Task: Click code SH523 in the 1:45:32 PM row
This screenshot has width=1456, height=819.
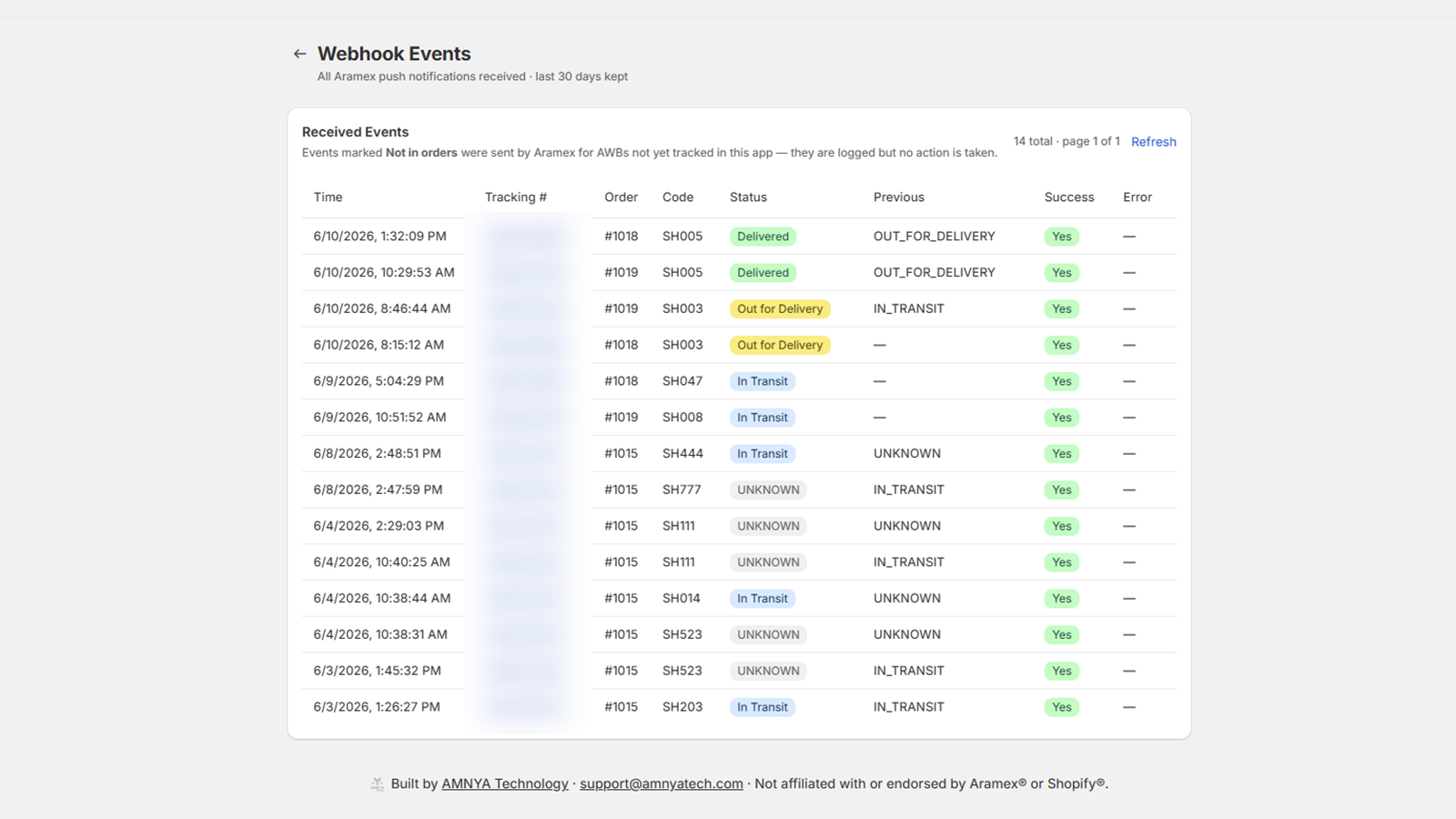Action: (682, 671)
